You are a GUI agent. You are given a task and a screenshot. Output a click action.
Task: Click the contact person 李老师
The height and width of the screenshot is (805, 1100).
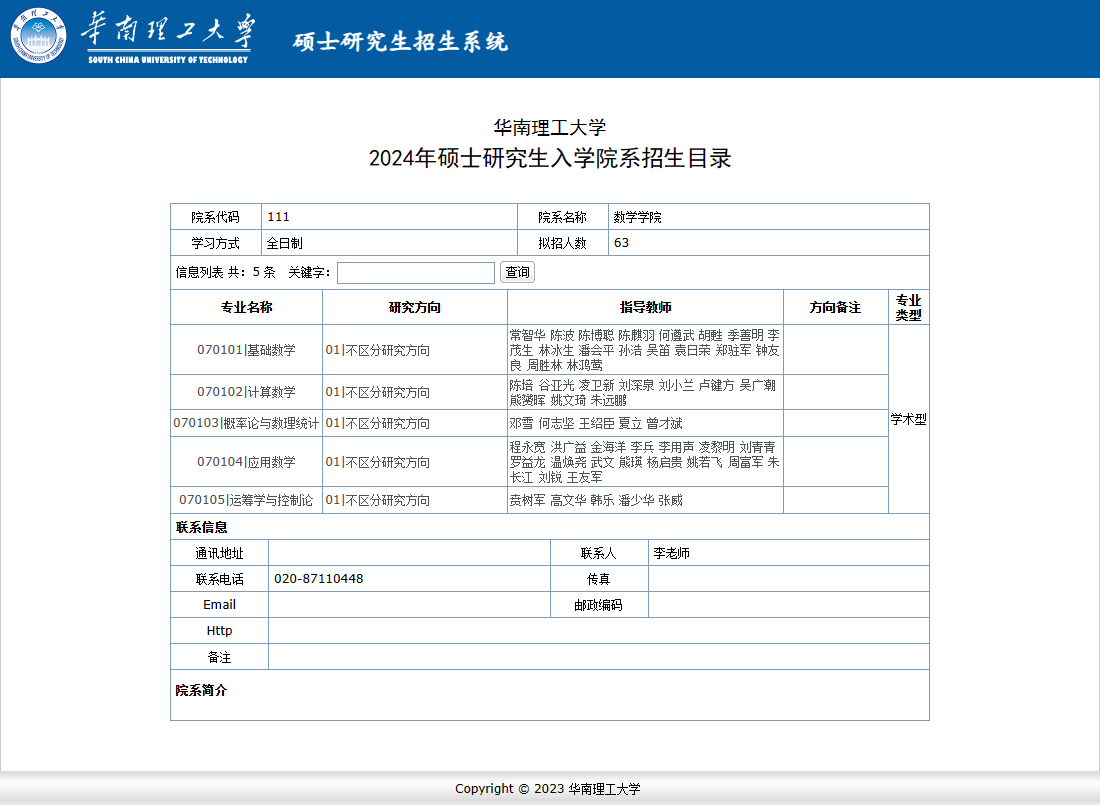point(671,553)
